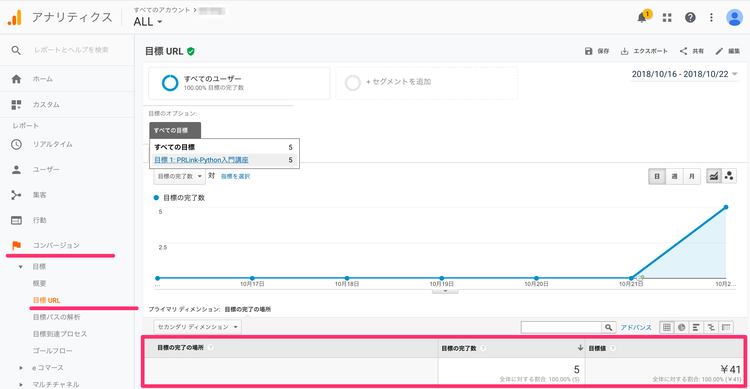Collapse the chart with bottom handle

pyautogui.click(x=445, y=290)
